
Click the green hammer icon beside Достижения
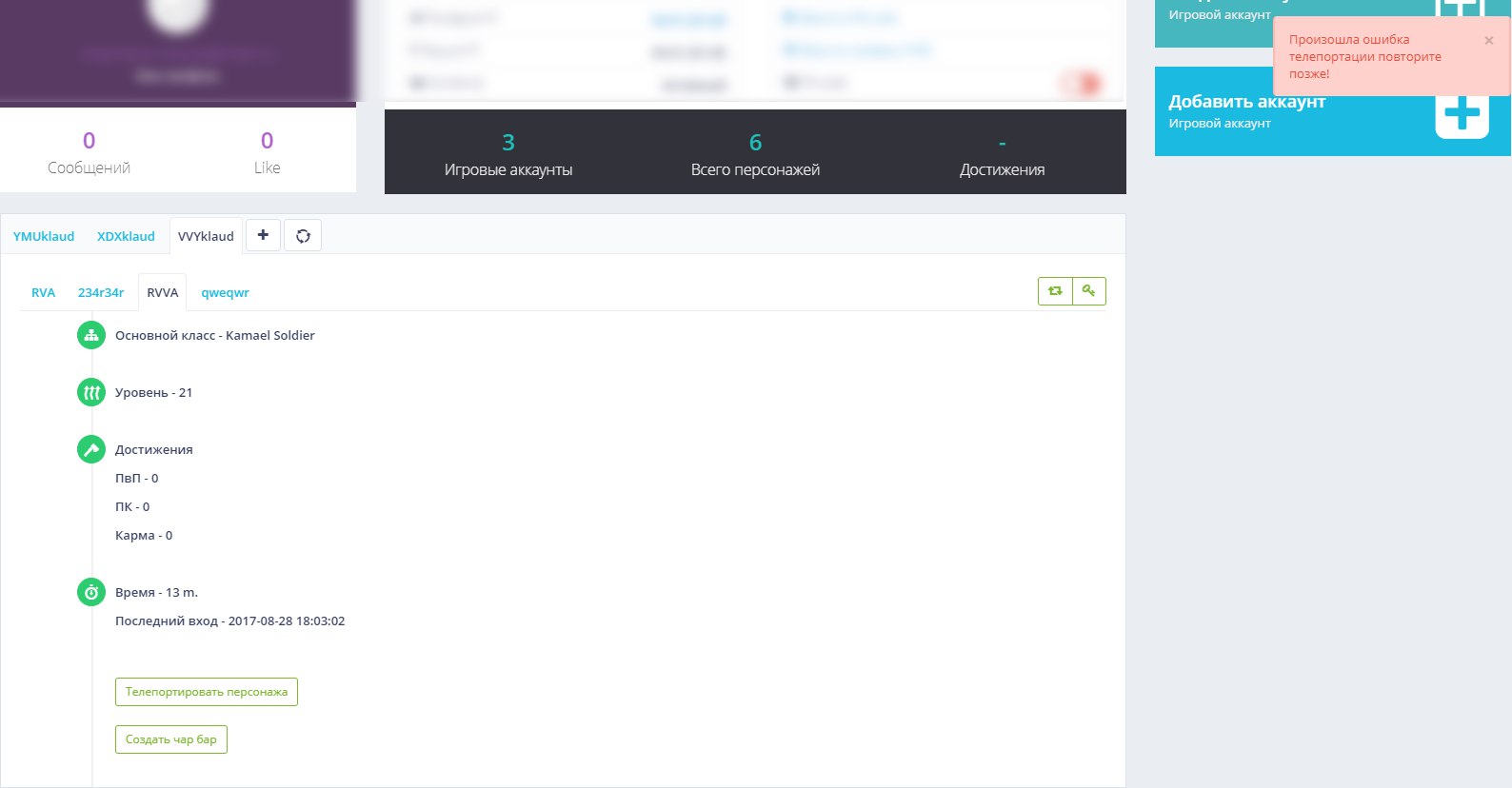pos(91,449)
